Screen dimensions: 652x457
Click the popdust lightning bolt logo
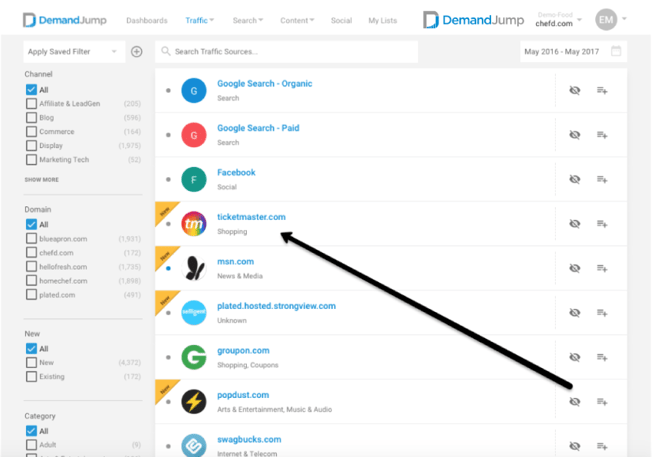(x=194, y=402)
